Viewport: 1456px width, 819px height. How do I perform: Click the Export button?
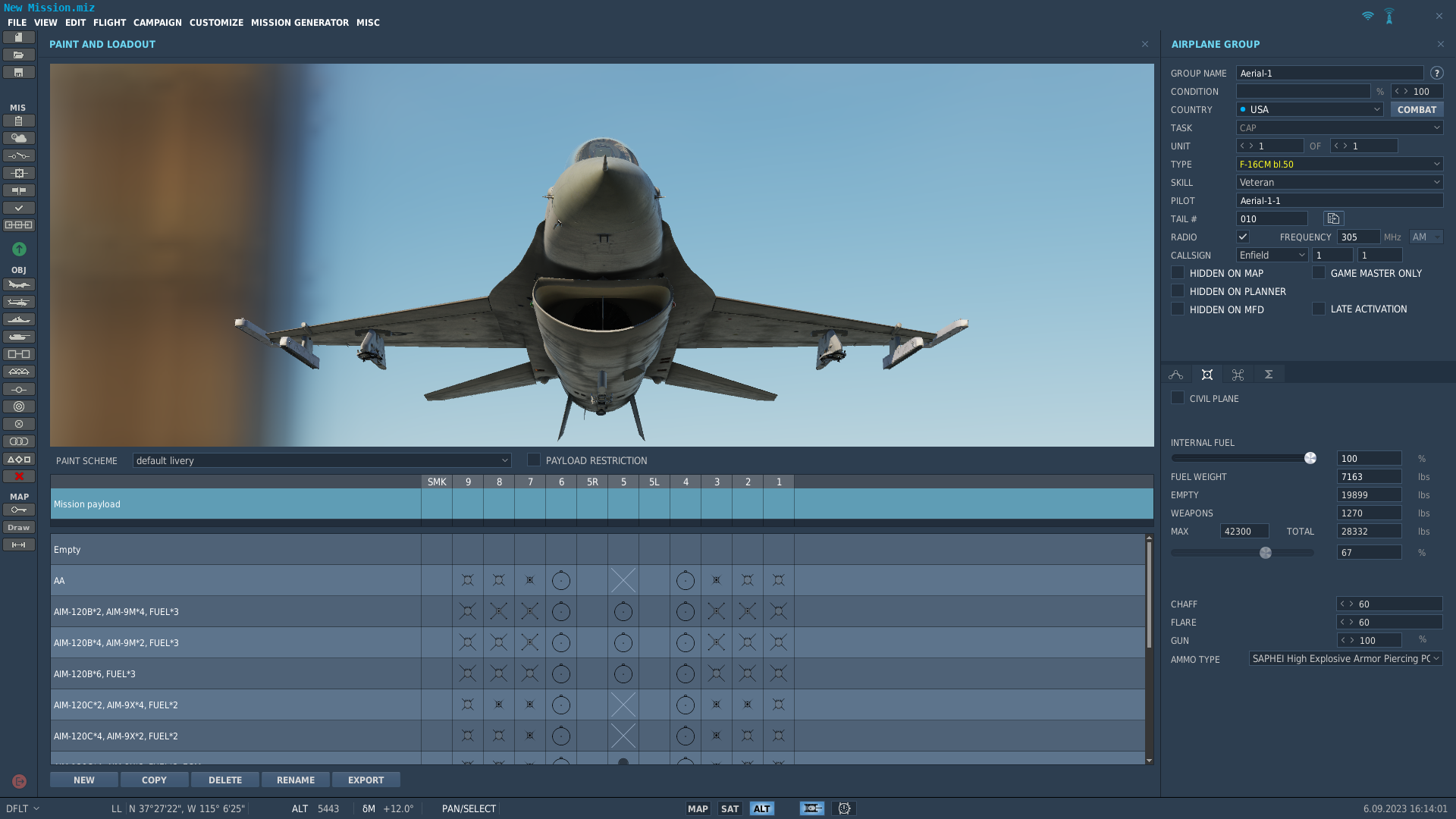point(366,780)
